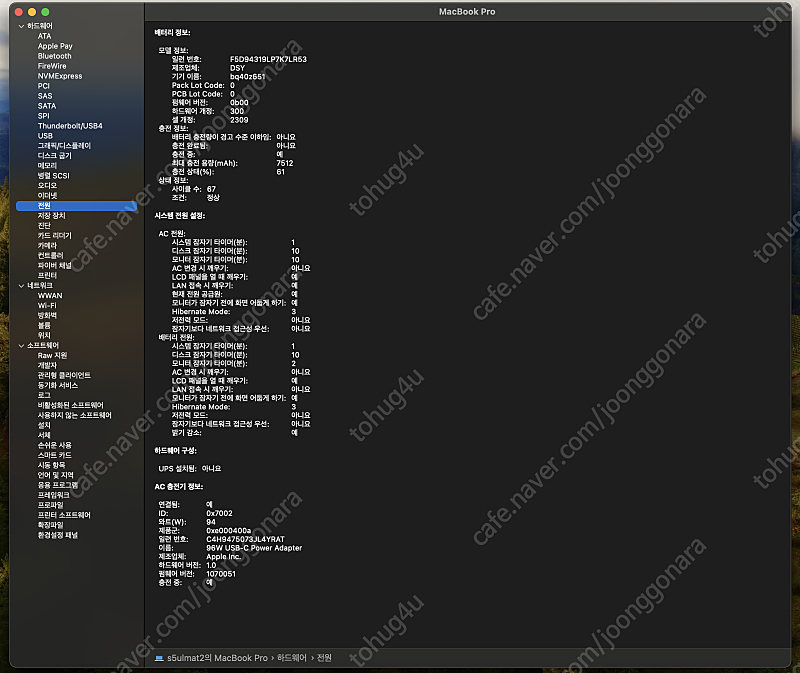Select the highlighted 전원 sidebar item
Image resolution: width=800 pixels, height=673 pixels.
pyautogui.click(x=44, y=205)
